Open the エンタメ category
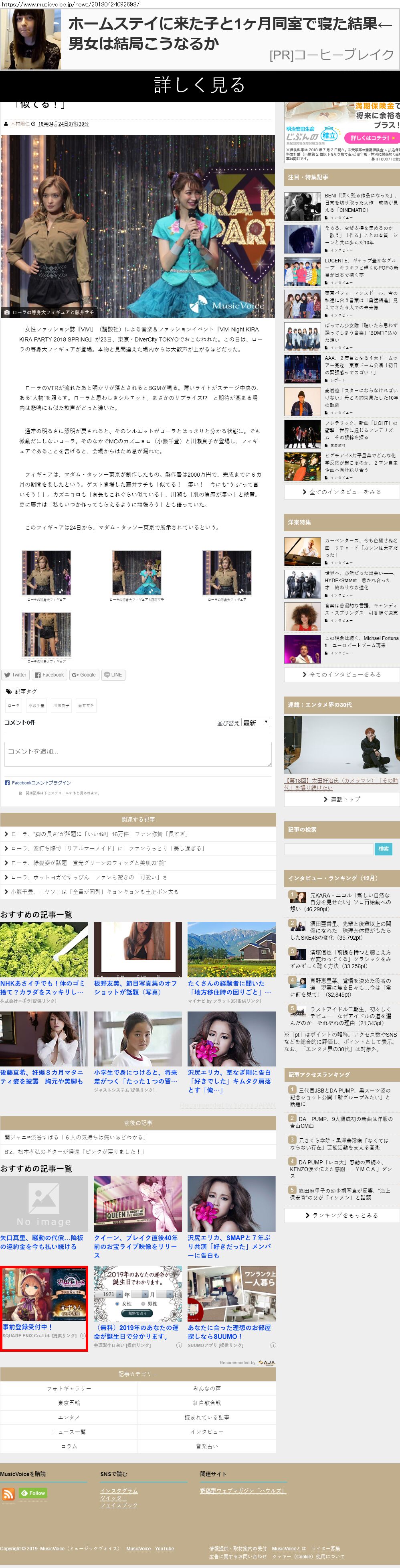400x1568 pixels. pyautogui.click(x=69, y=1418)
